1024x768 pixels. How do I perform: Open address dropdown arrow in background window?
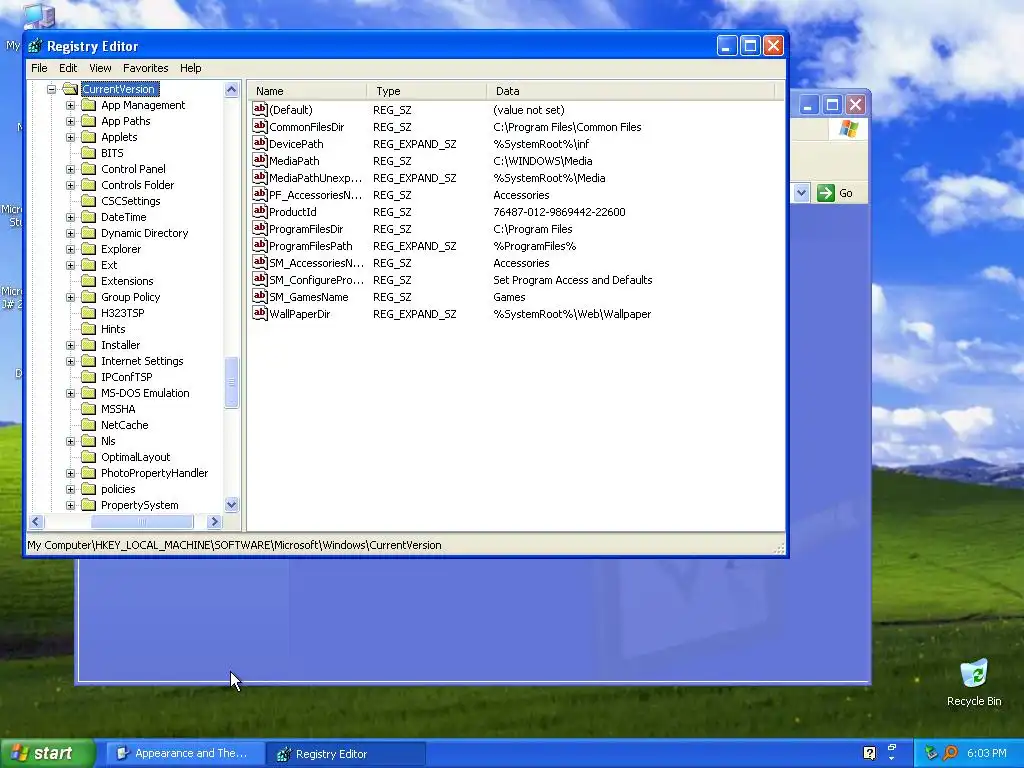pyautogui.click(x=801, y=193)
